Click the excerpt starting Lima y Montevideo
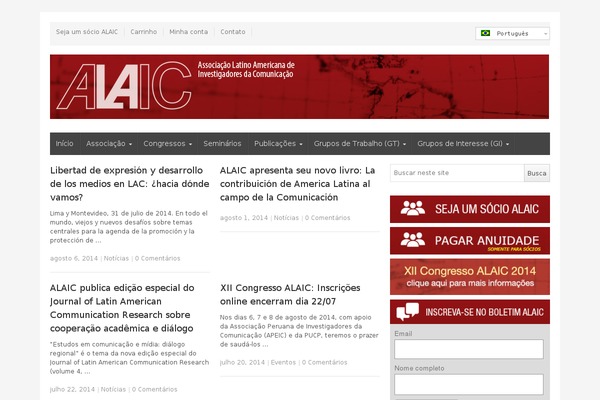The width and height of the screenshot is (600, 400). click(x=129, y=227)
